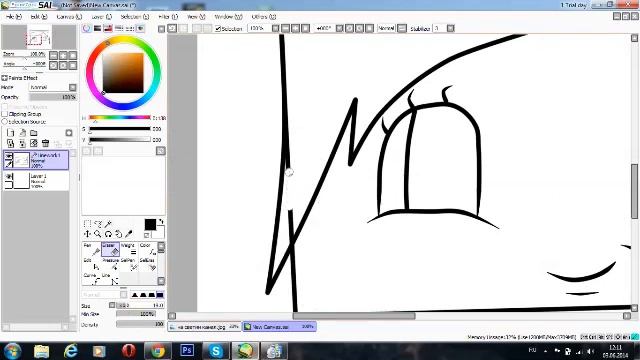The image size is (640, 360).
Task: Click the undo toolbar button
Action: (x=172, y=28)
